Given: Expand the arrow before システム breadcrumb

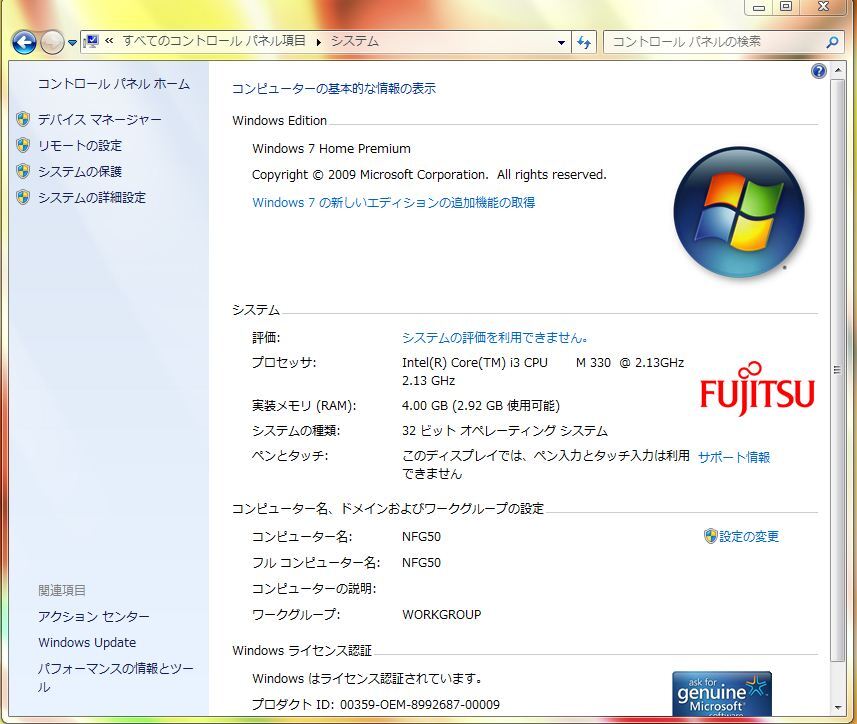Looking at the screenshot, I should coord(318,42).
